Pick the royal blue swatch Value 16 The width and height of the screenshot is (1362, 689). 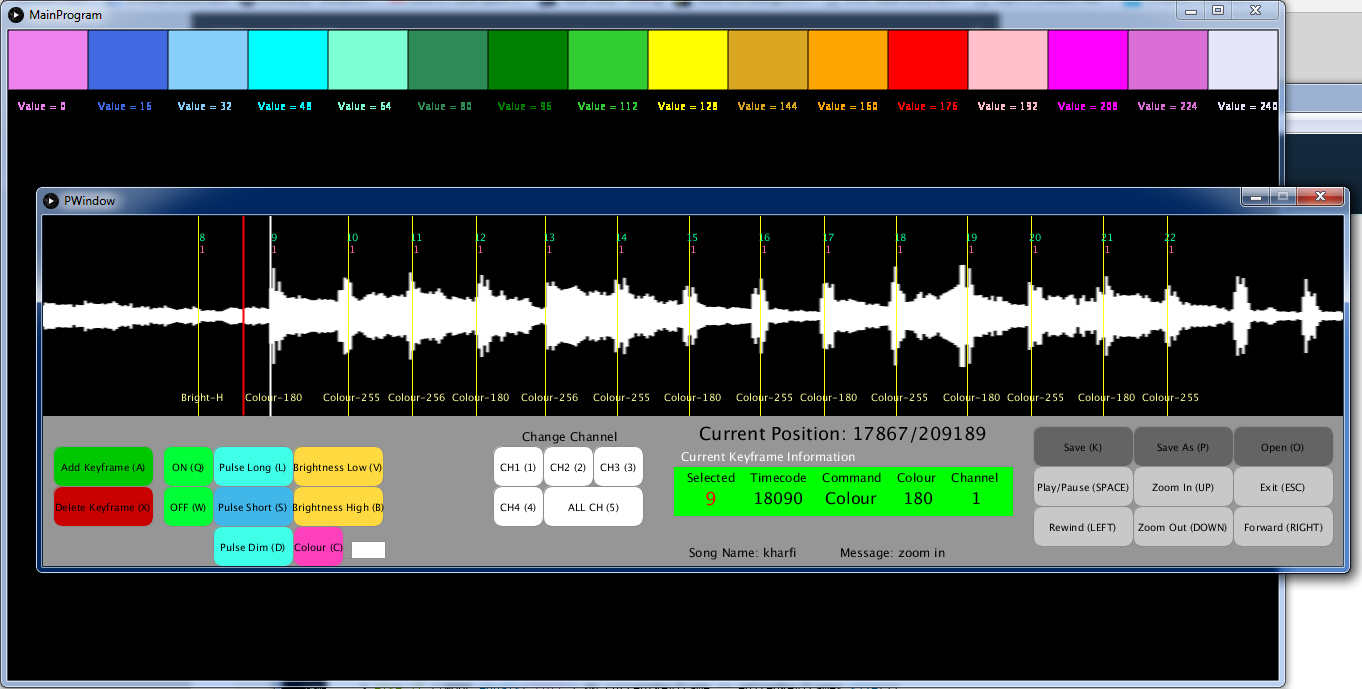pos(128,60)
